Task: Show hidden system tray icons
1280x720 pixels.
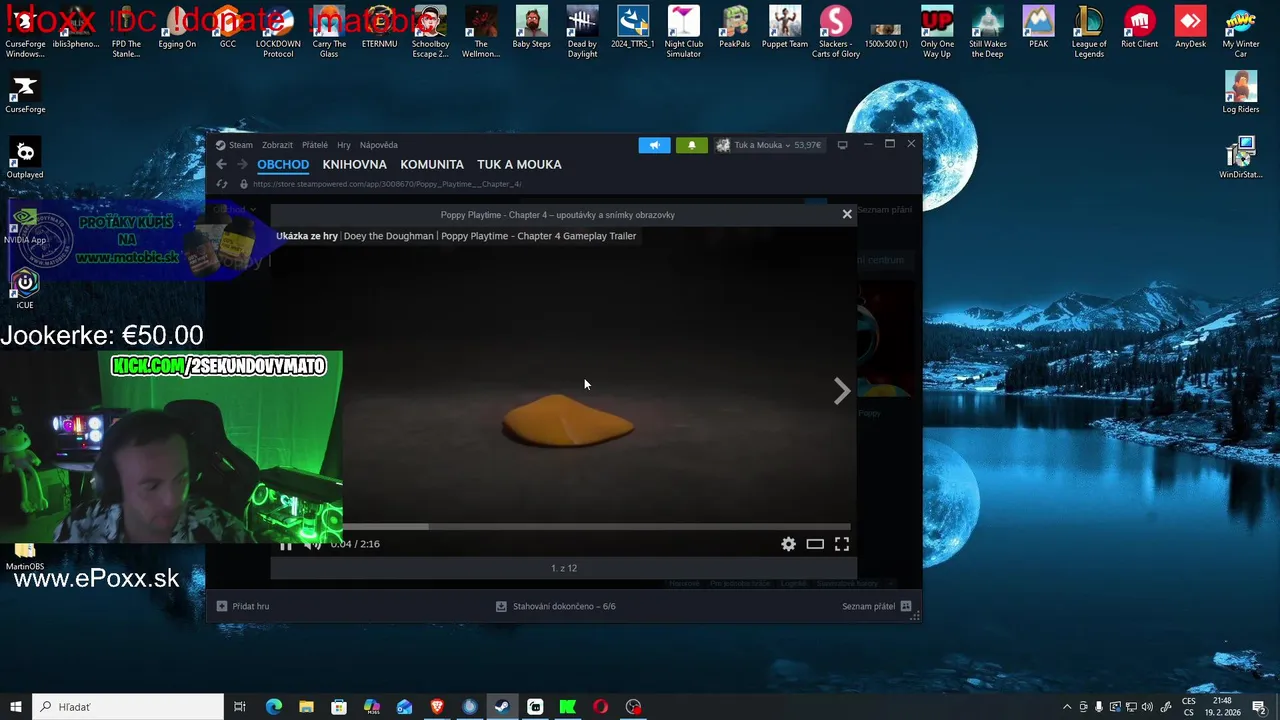Action: [x=1067, y=707]
